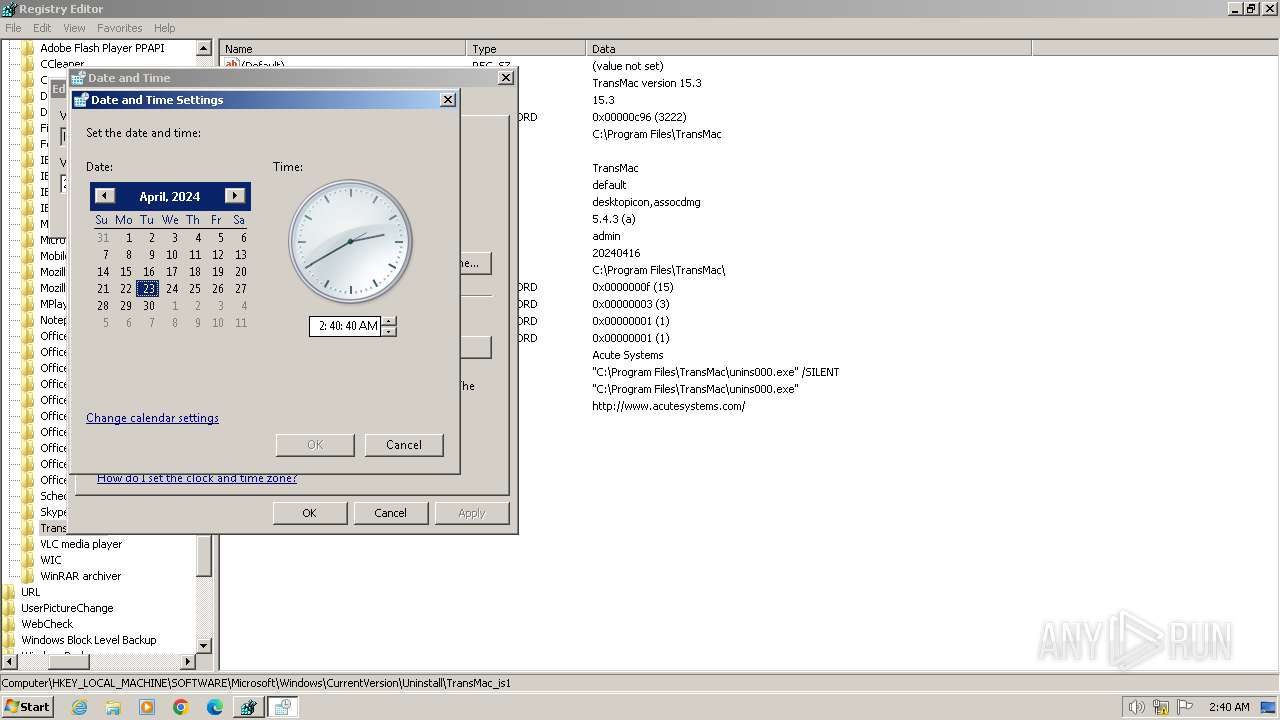Click the volume speaker tray icon
This screenshot has width=1280, height=720.
(1136, 707)
